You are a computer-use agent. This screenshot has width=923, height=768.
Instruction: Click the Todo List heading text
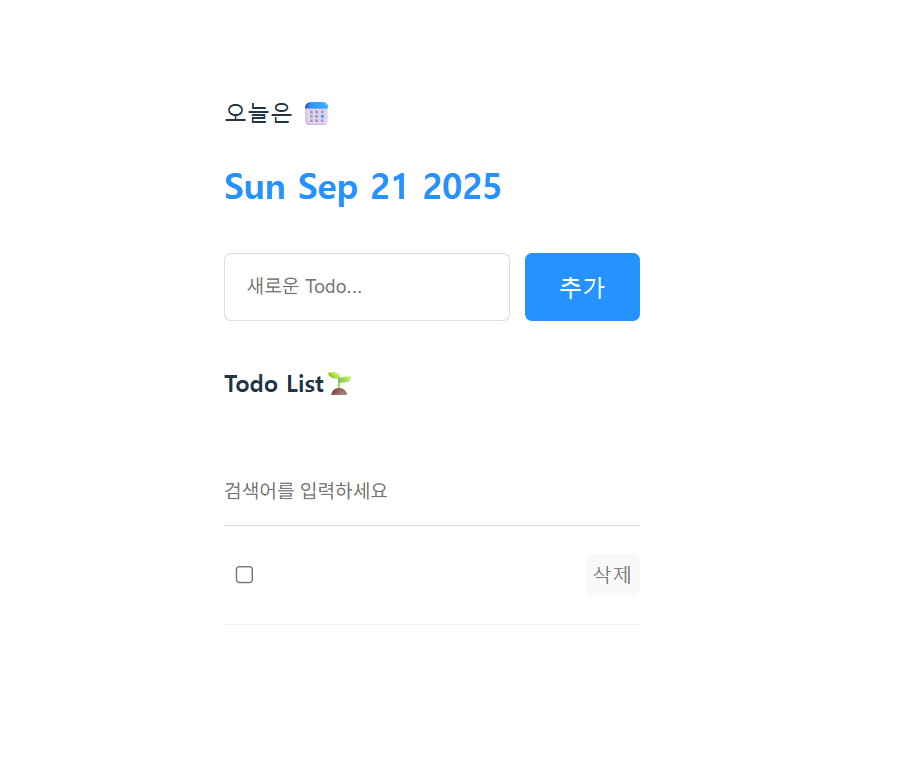[x=274, y=384]
